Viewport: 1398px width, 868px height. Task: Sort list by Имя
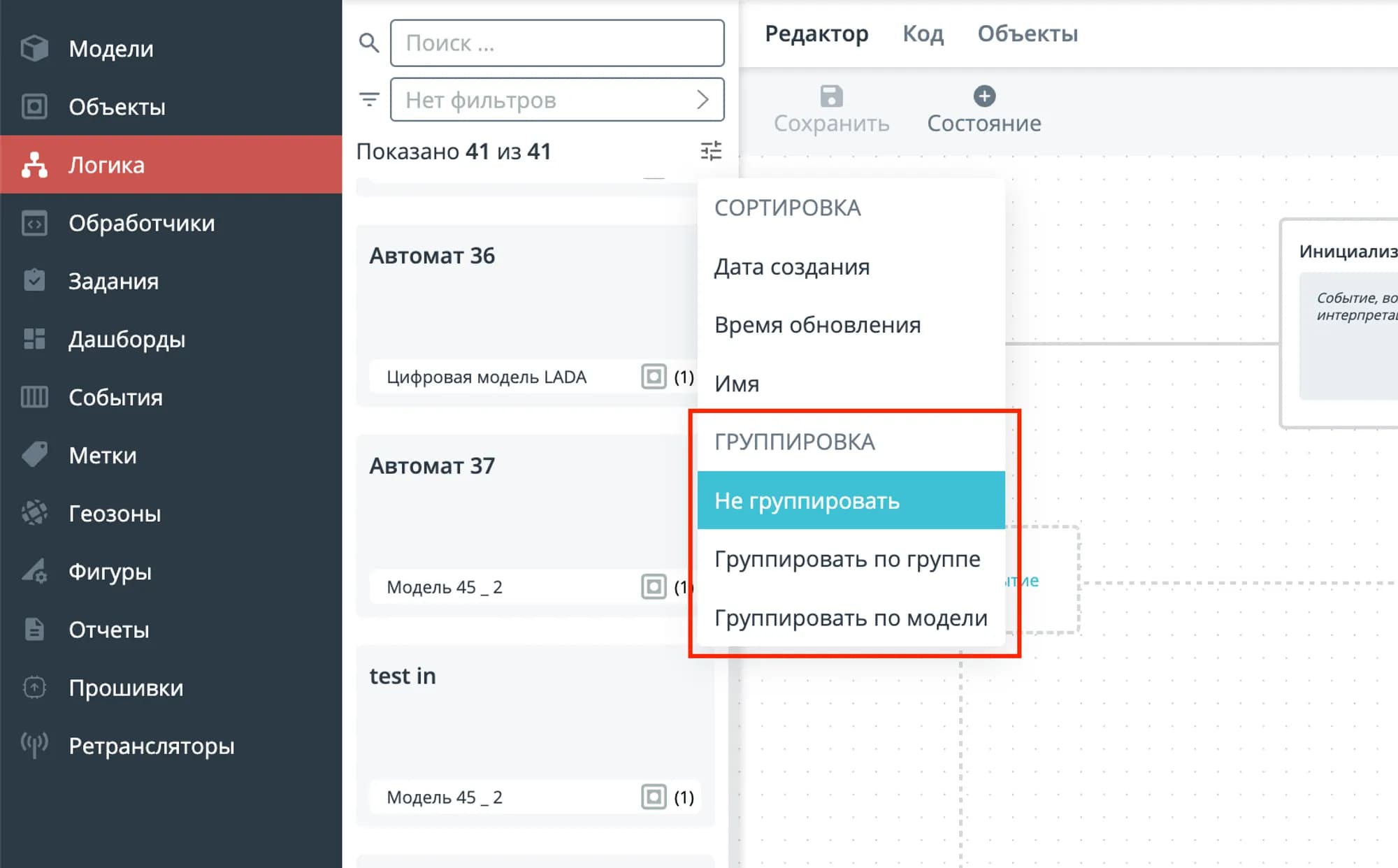point(737,384)
